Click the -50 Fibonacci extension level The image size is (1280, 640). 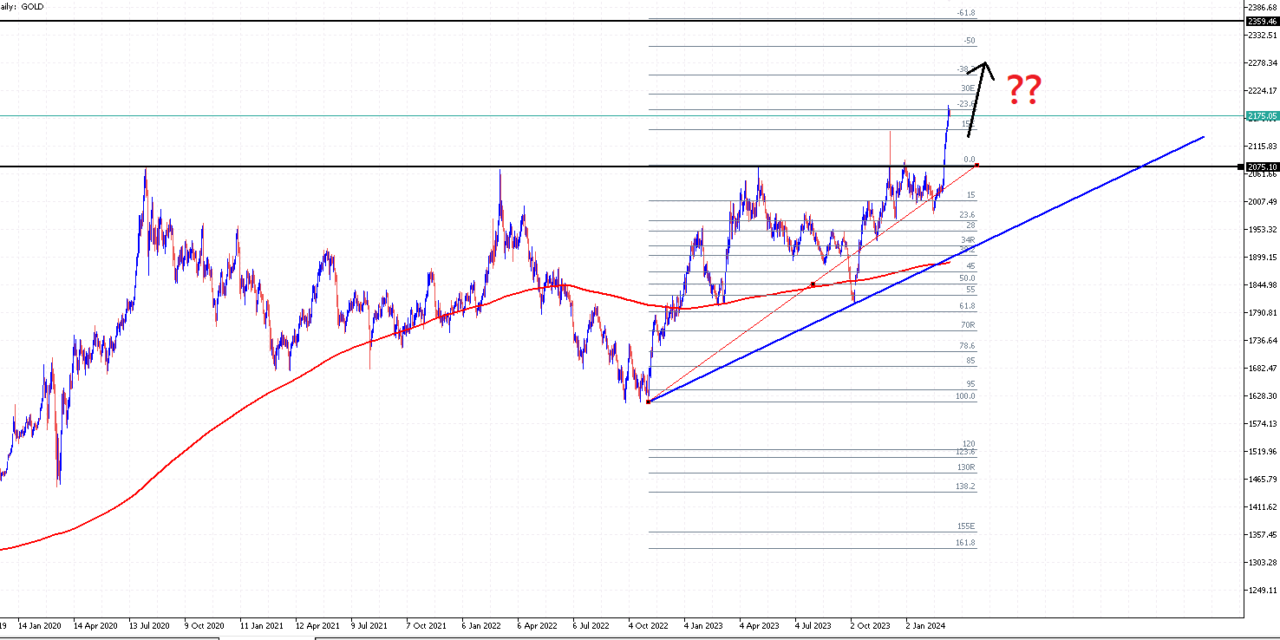[970, 41]
